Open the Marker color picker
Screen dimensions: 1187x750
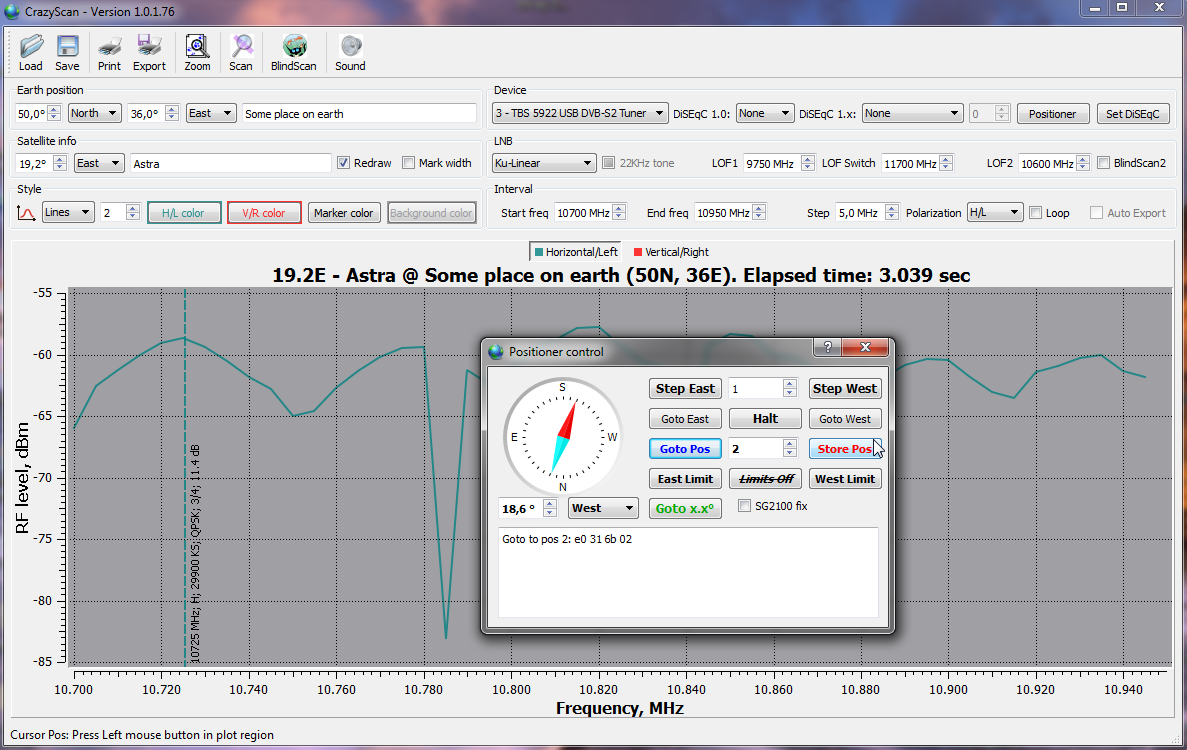(344, 213)
